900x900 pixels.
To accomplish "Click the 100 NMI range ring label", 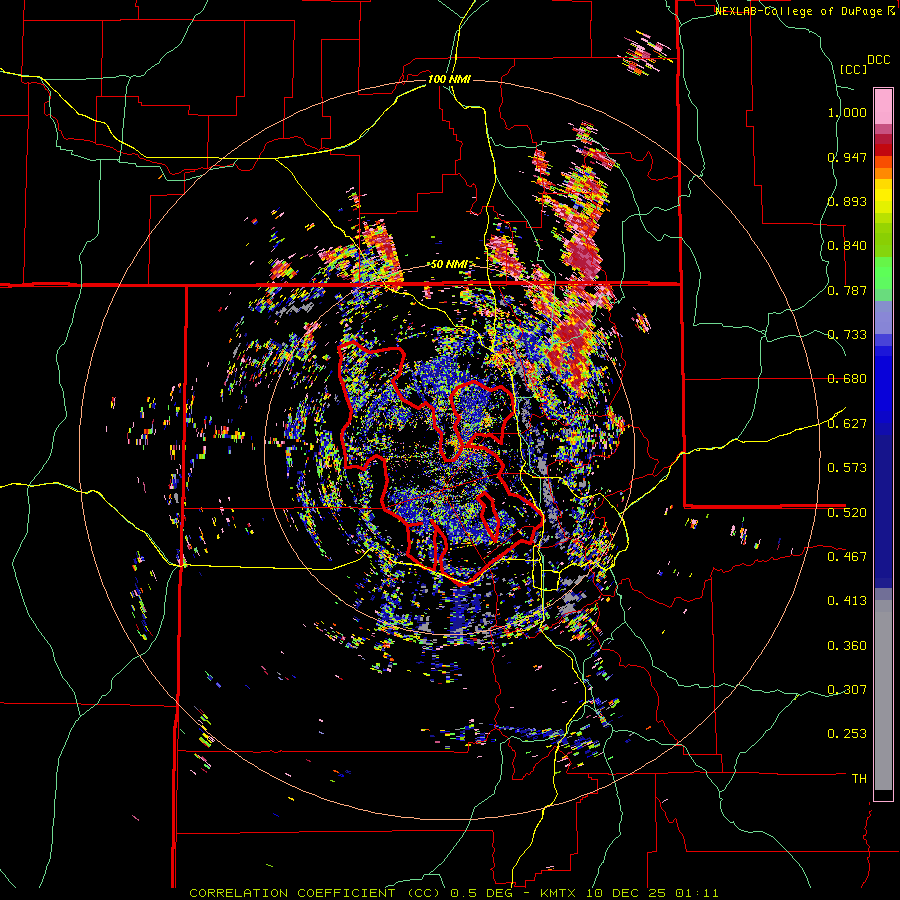I will [449, 79].
